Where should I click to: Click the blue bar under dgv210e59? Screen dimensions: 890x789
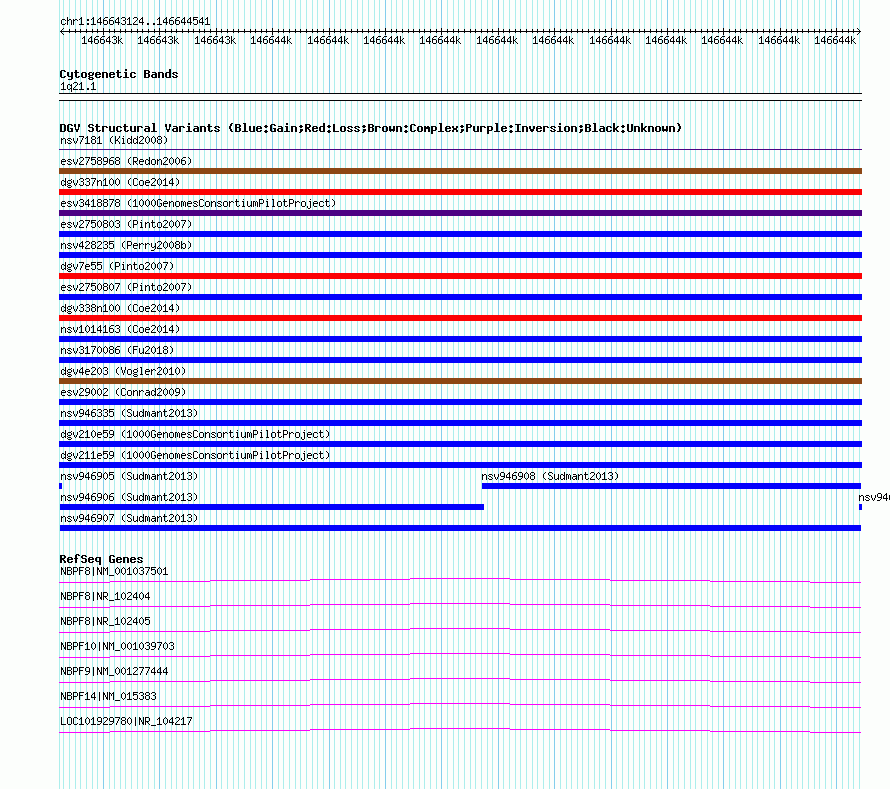460,444
